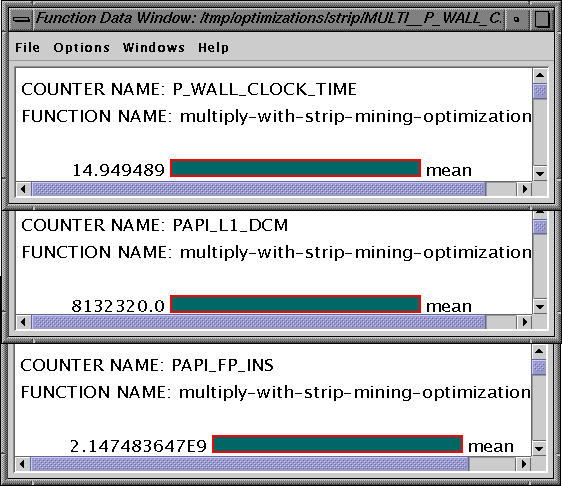Click down arrow in PAPI_FP_INS panel scrollbar
This screenshot has height=486, width=562.
point(539,448)
